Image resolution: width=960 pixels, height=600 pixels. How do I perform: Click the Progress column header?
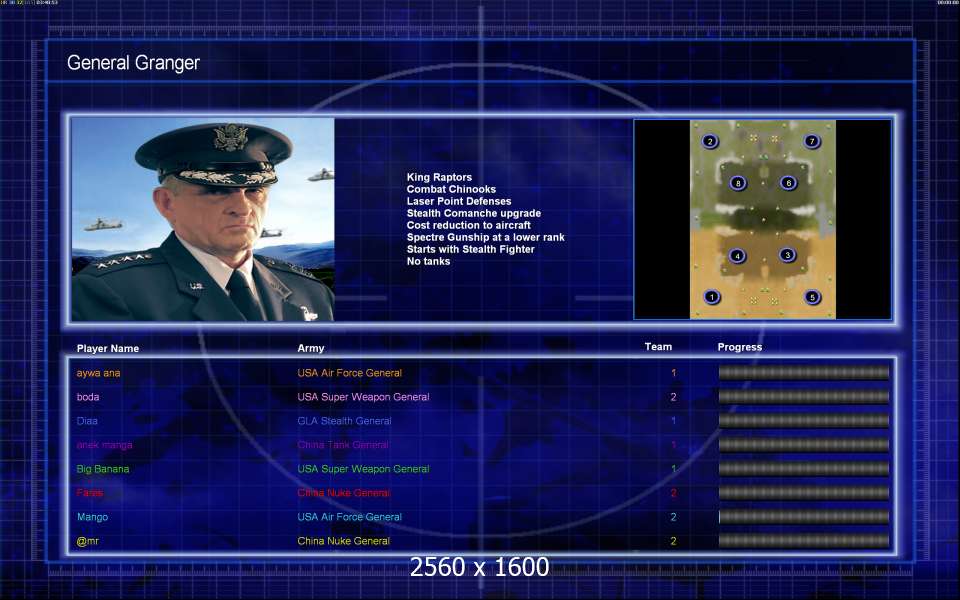pos(740,347)
